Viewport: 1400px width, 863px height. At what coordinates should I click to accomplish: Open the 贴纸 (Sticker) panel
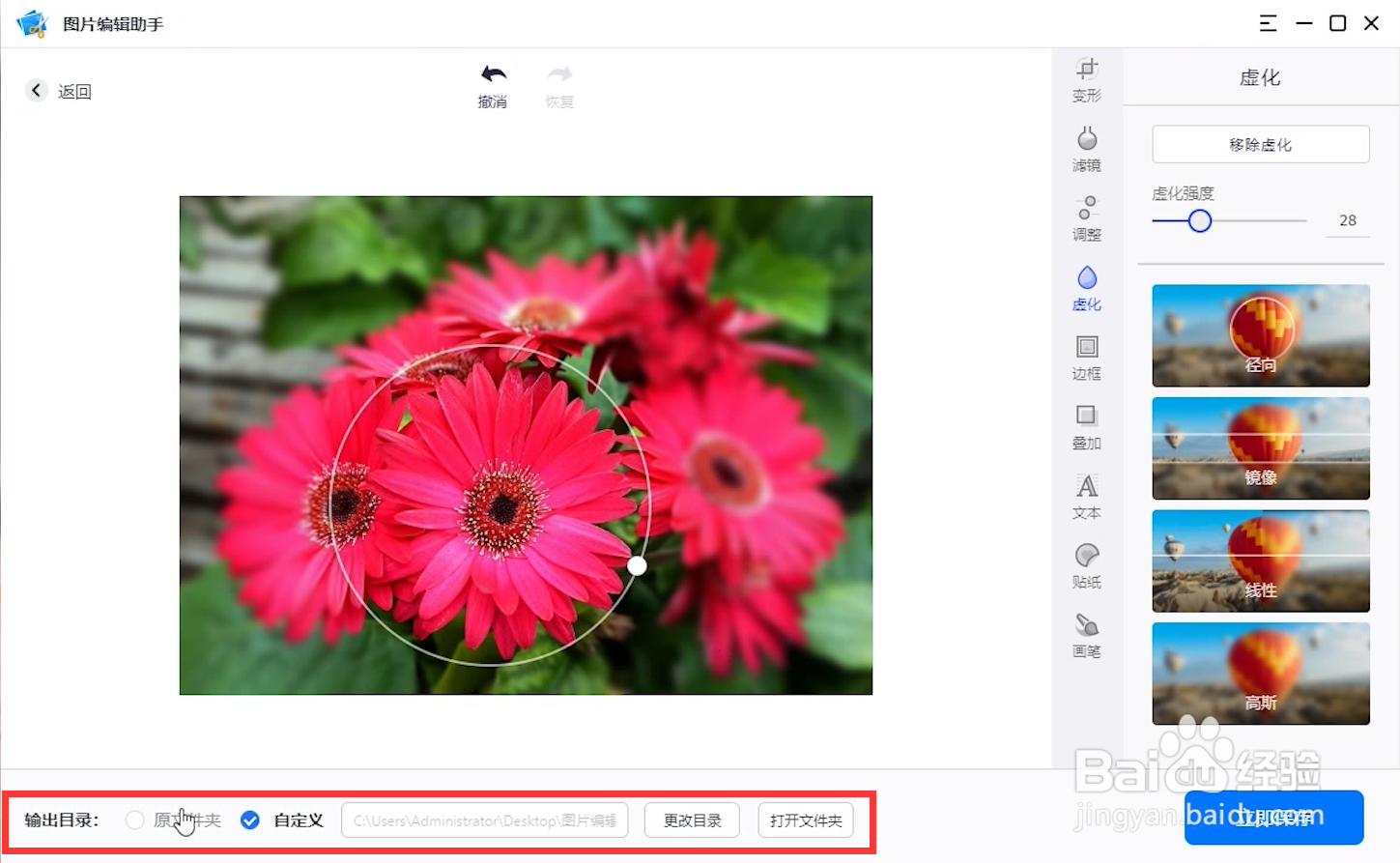click(1086, 566)
